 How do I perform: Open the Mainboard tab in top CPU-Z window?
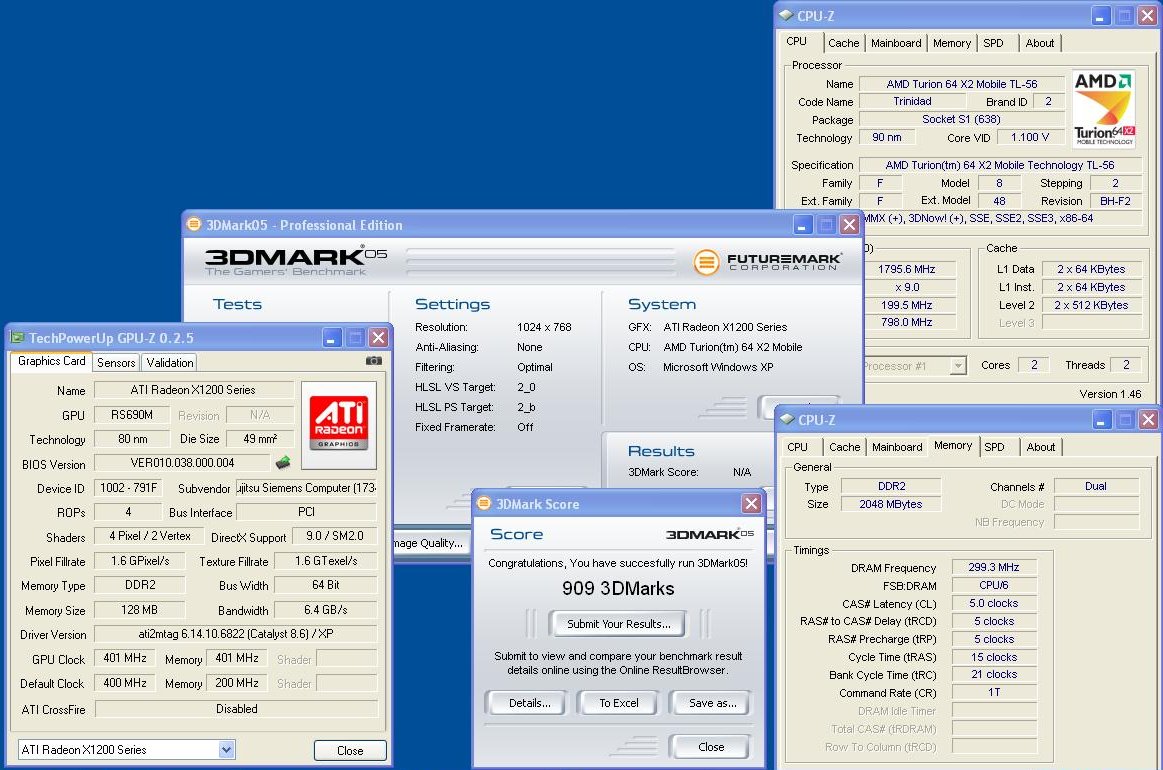(x=896, y=43)
